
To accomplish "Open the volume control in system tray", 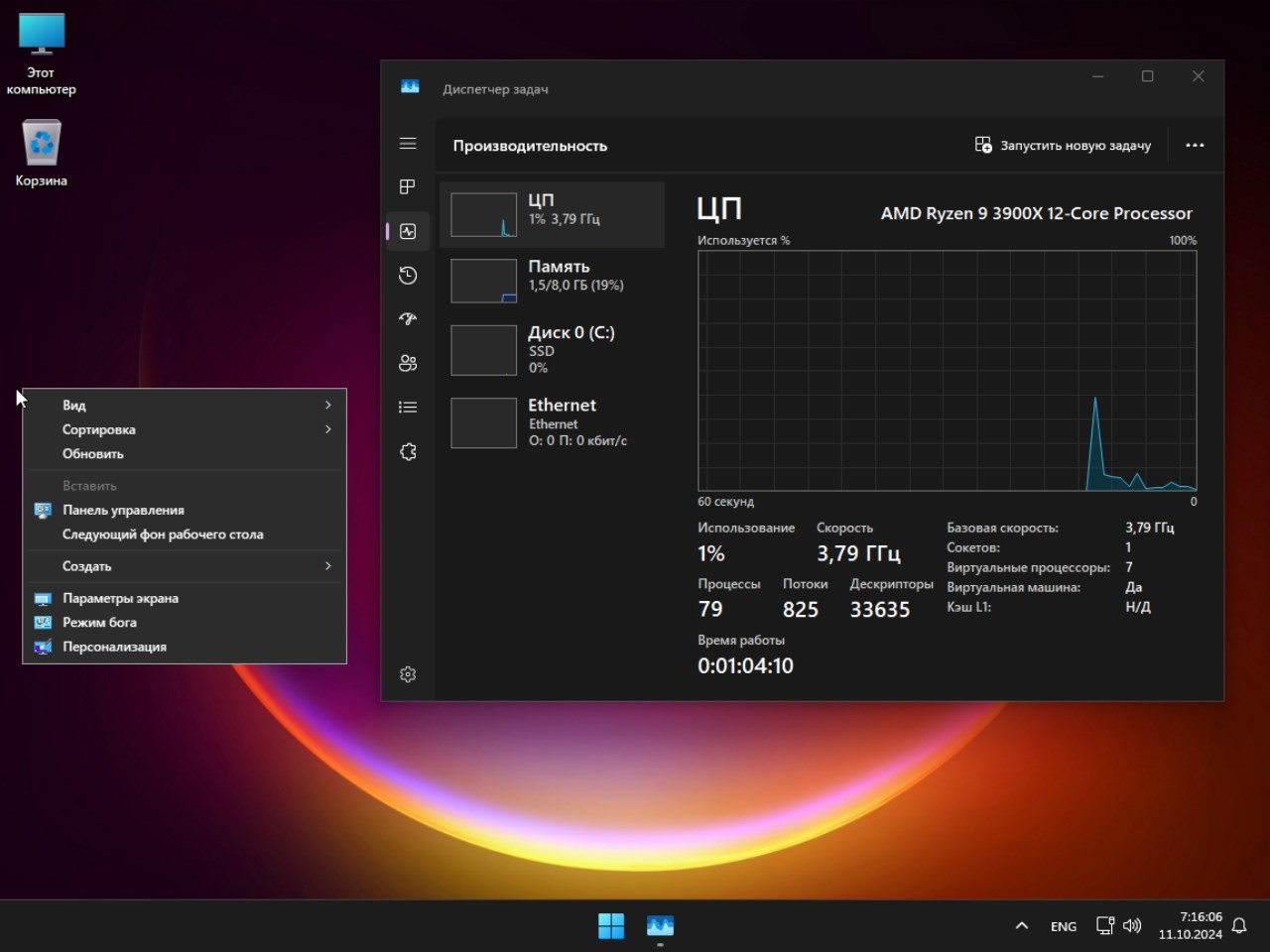I will 1132,925.
